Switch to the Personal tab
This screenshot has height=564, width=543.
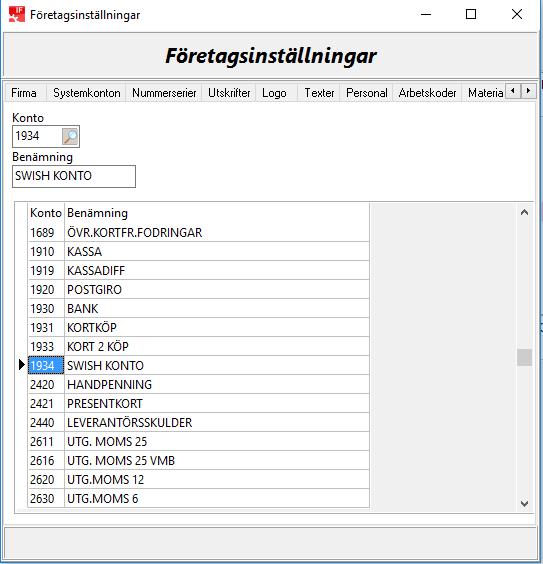click(366, 93)
